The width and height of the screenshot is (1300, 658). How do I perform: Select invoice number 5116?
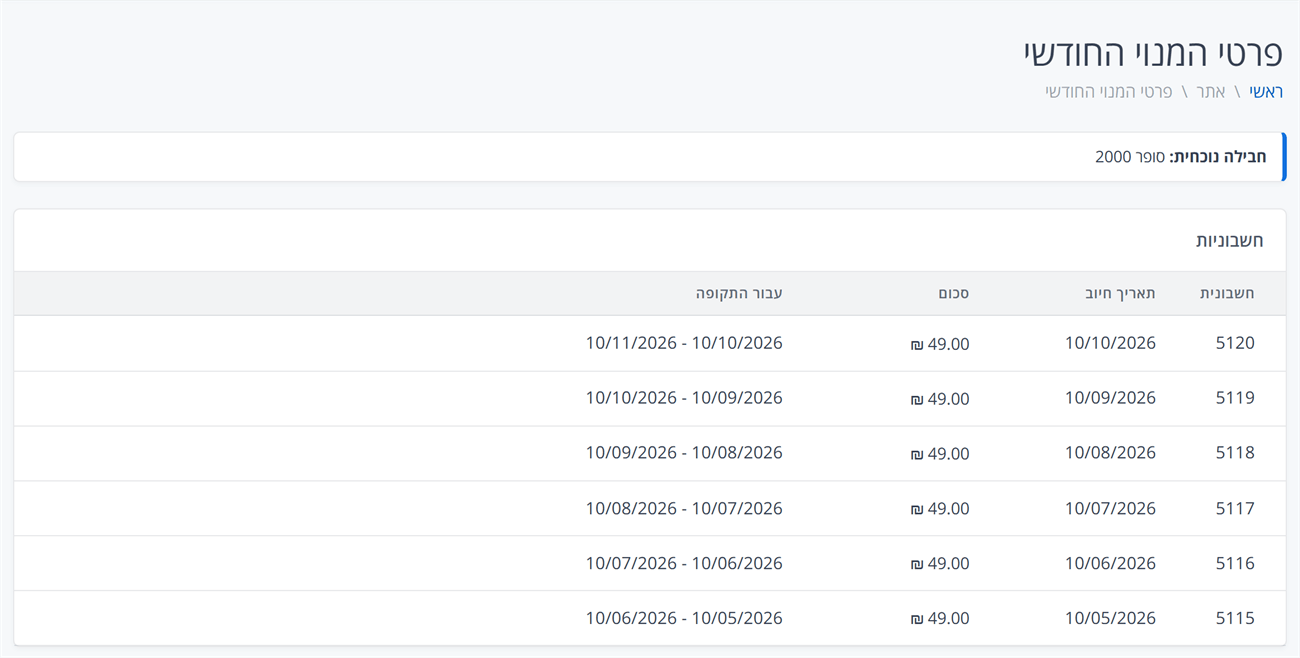[x=1235, y=563]
